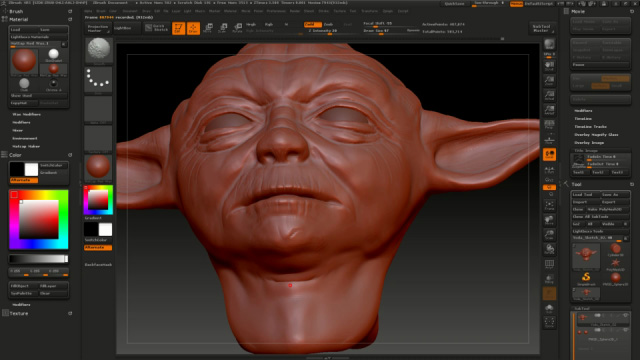Expand Wax Modifiers section
This screenshot has width=640, height=360.
[x=27, y=114]
